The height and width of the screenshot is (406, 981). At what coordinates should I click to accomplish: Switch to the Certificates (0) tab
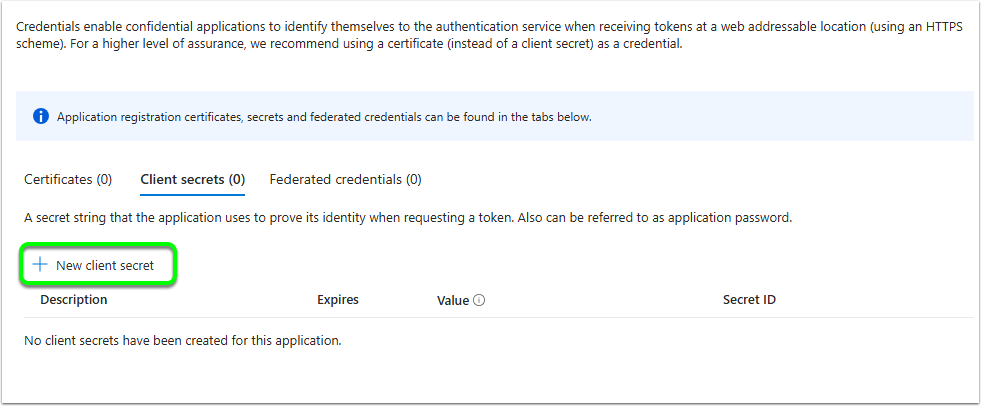coord(68,180)
